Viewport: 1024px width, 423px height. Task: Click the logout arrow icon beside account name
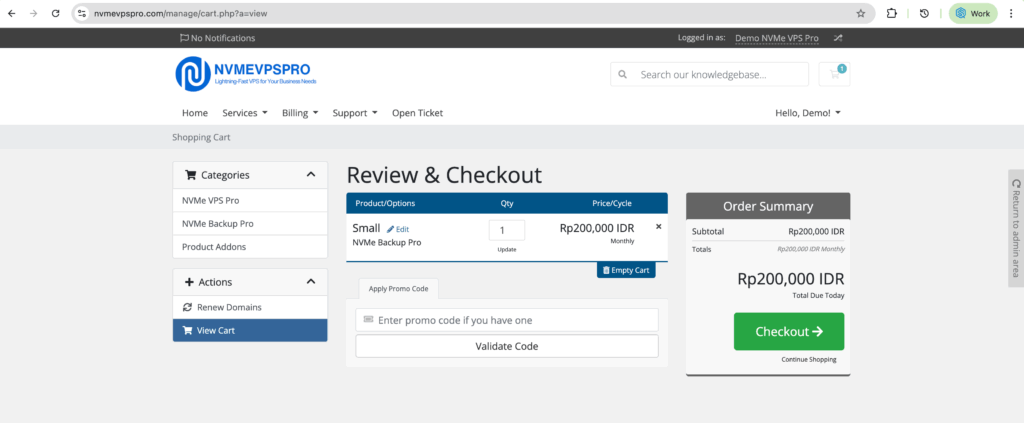[x=838, y=38]
